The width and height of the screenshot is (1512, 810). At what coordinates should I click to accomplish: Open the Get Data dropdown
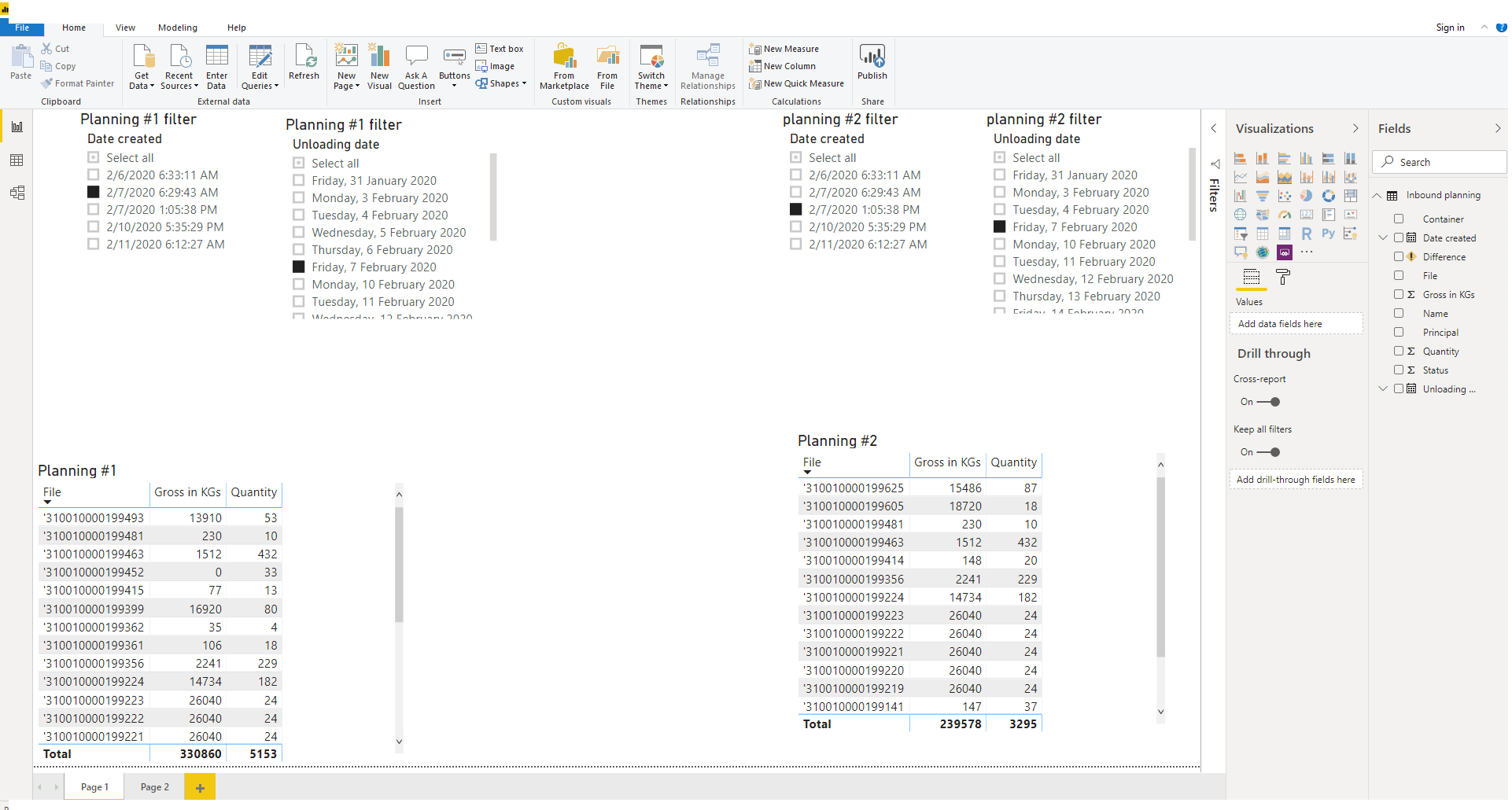point(142,67)
